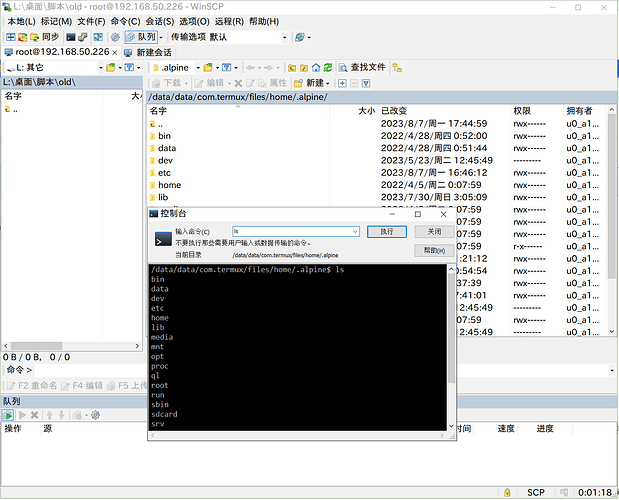Click the queue settings gear icon
The image size is (619, 500).
pos(95,414)
